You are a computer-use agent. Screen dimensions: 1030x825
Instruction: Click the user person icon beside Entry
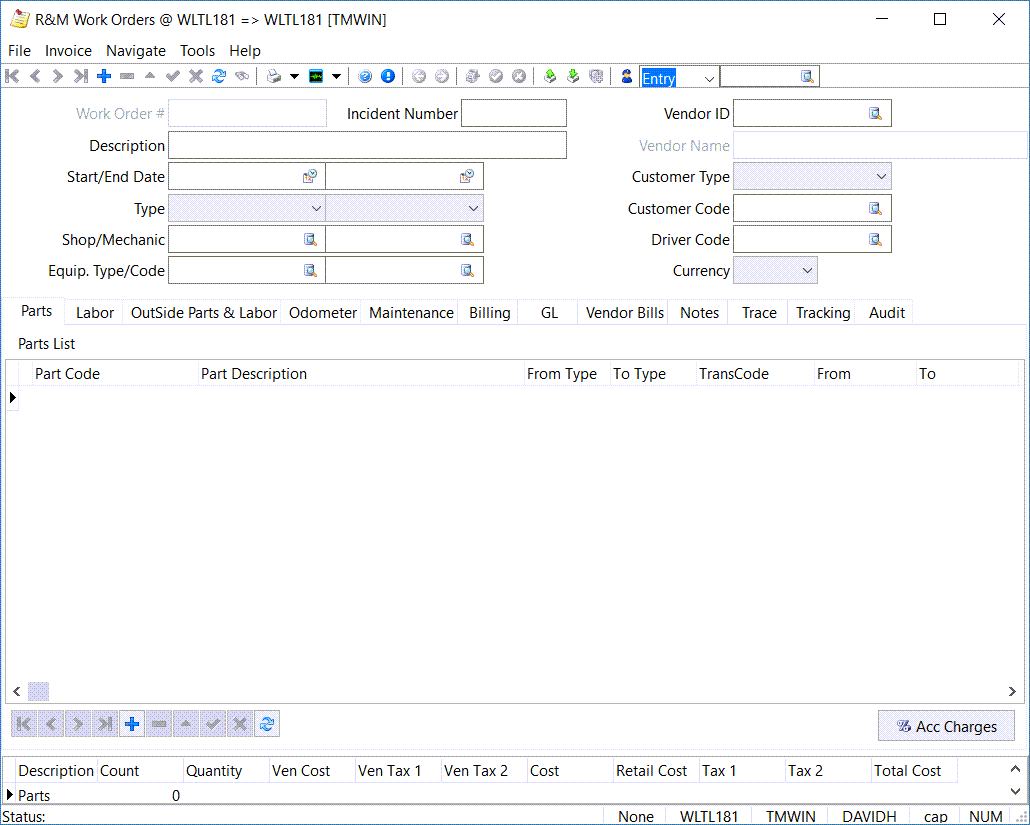point(627,76)
